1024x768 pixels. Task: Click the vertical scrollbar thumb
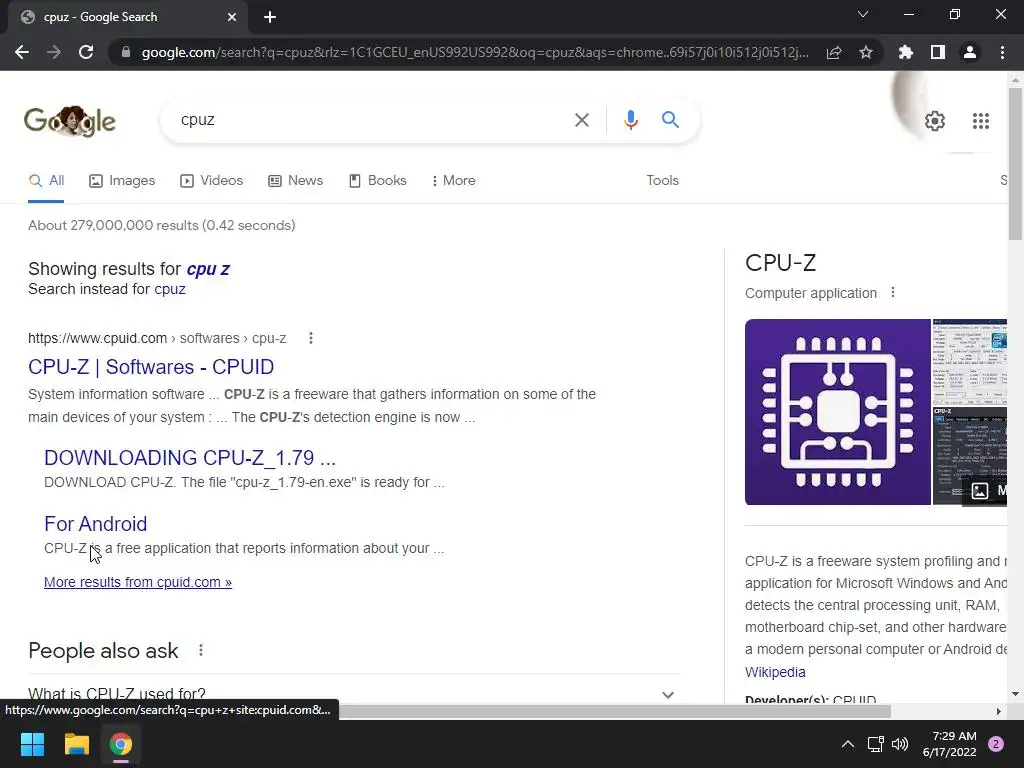click(x=1015, y=163)
